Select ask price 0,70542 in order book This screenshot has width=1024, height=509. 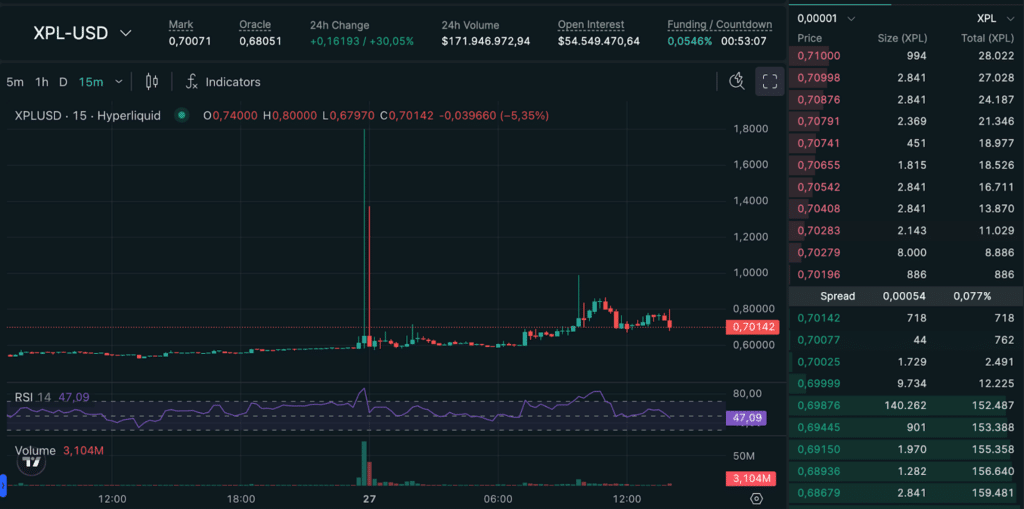tap(819, 187)
